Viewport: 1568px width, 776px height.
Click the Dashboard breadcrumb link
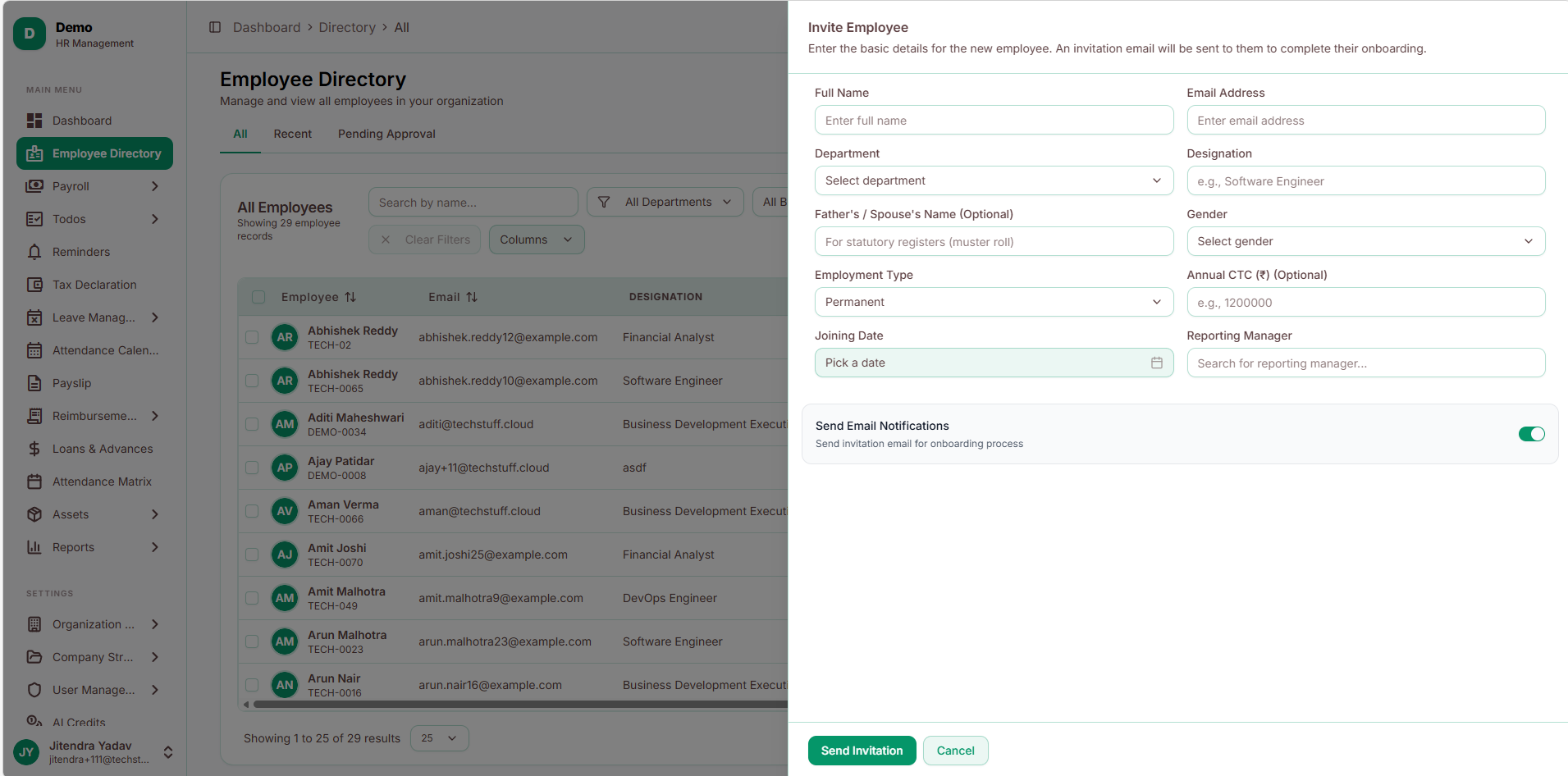pyautogui.click(x=267, y=27)
